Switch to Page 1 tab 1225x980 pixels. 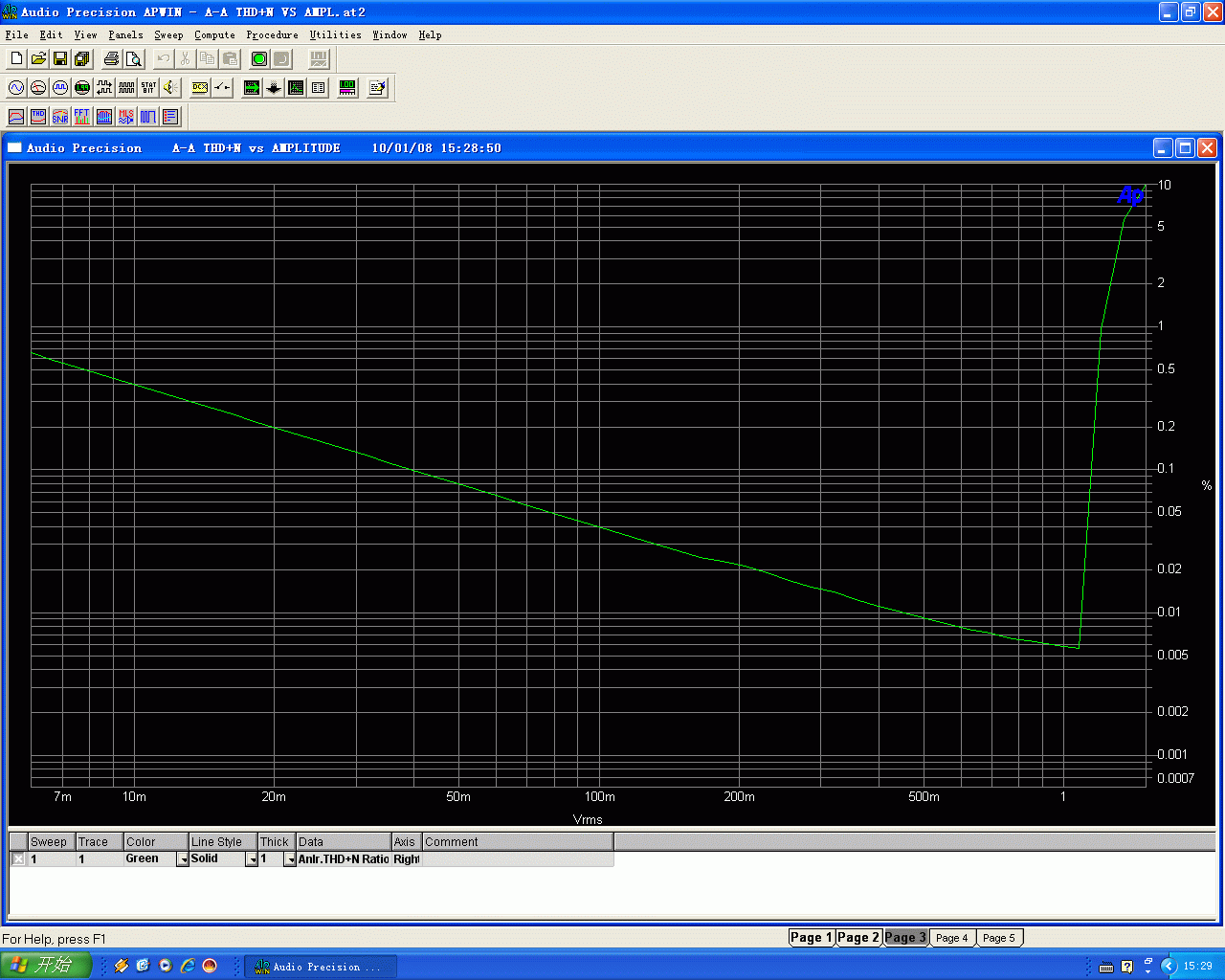811,938
